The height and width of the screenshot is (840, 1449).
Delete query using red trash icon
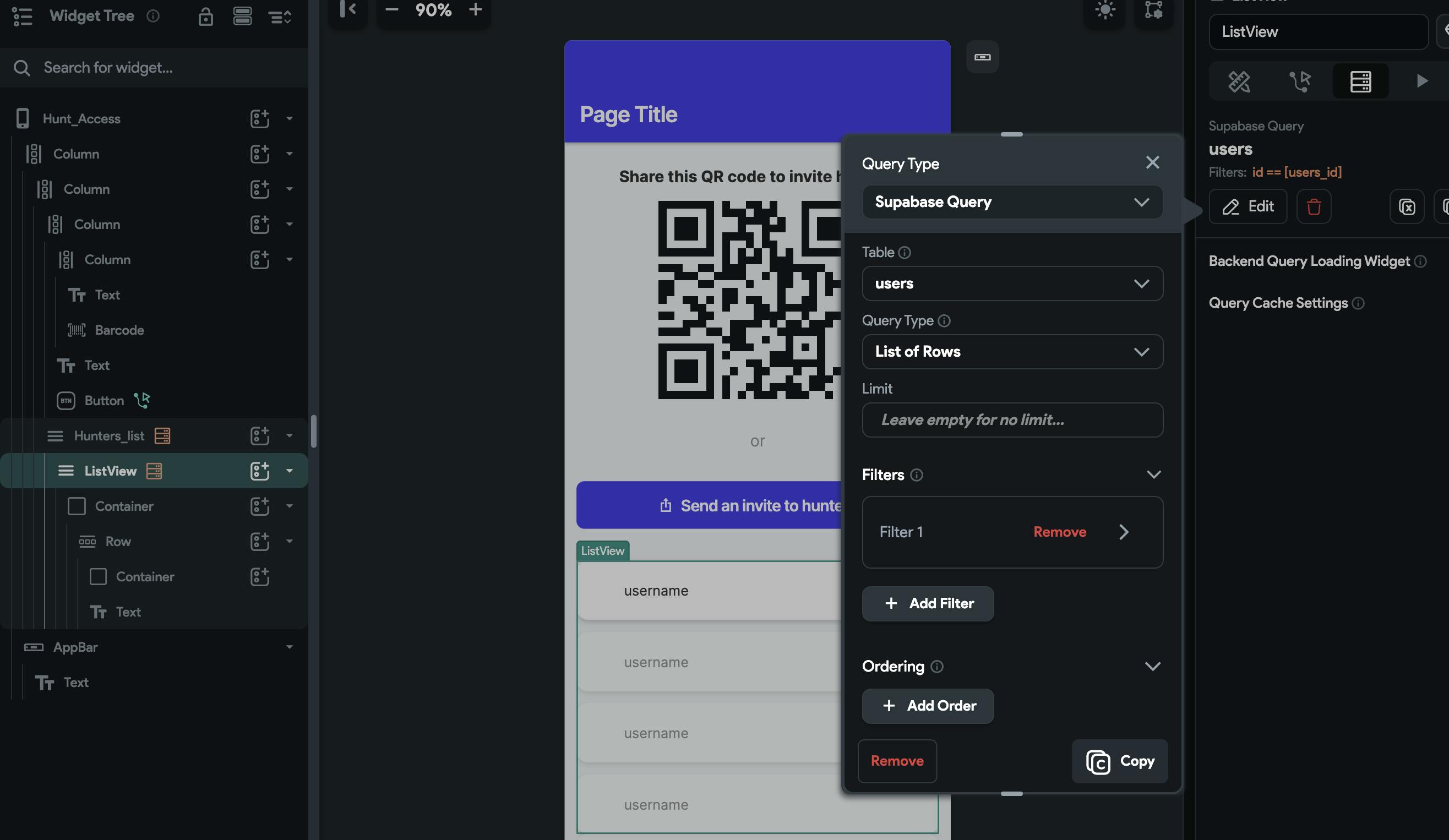[1314, 206]
